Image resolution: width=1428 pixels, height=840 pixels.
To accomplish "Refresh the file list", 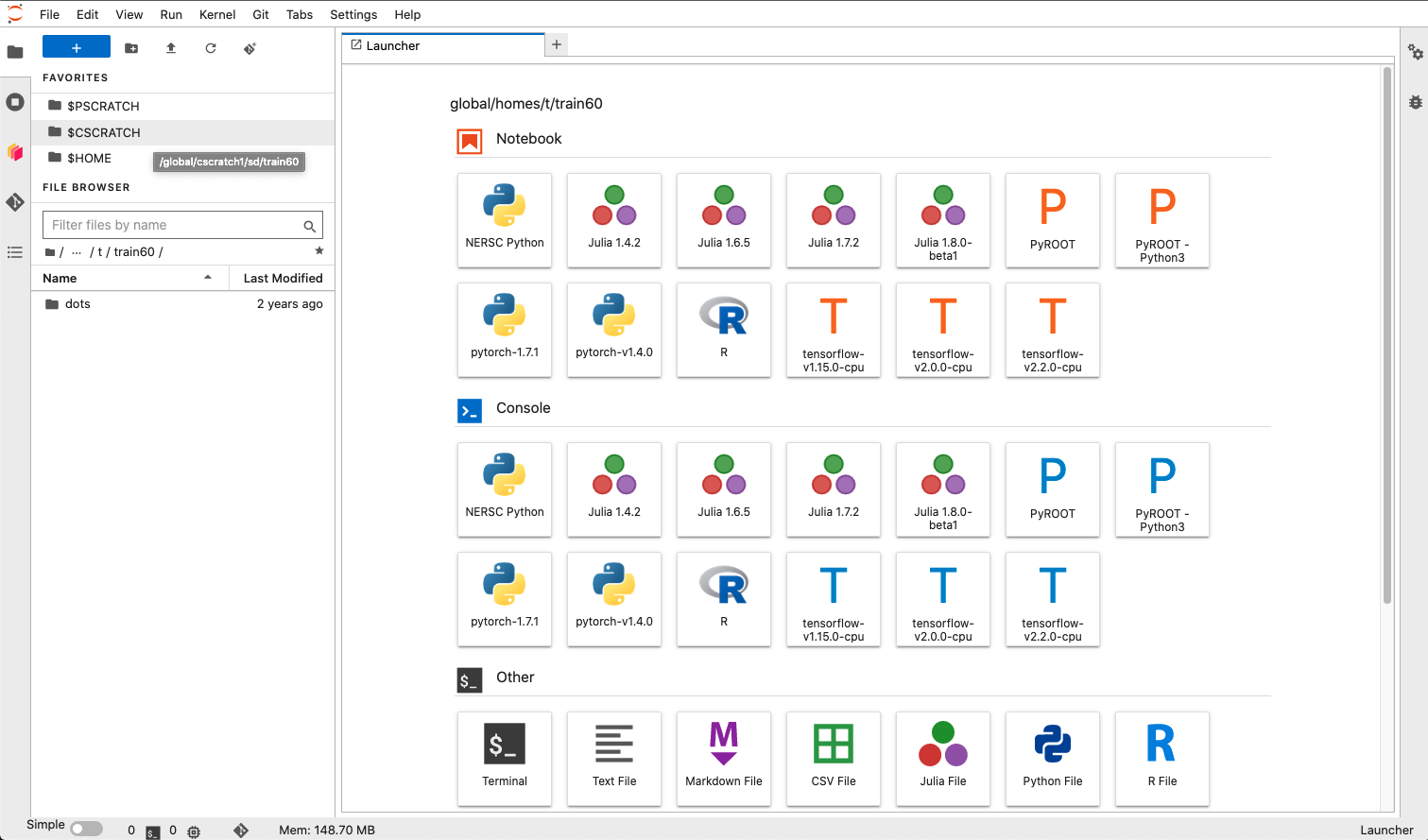I will (x=211, y=48).
